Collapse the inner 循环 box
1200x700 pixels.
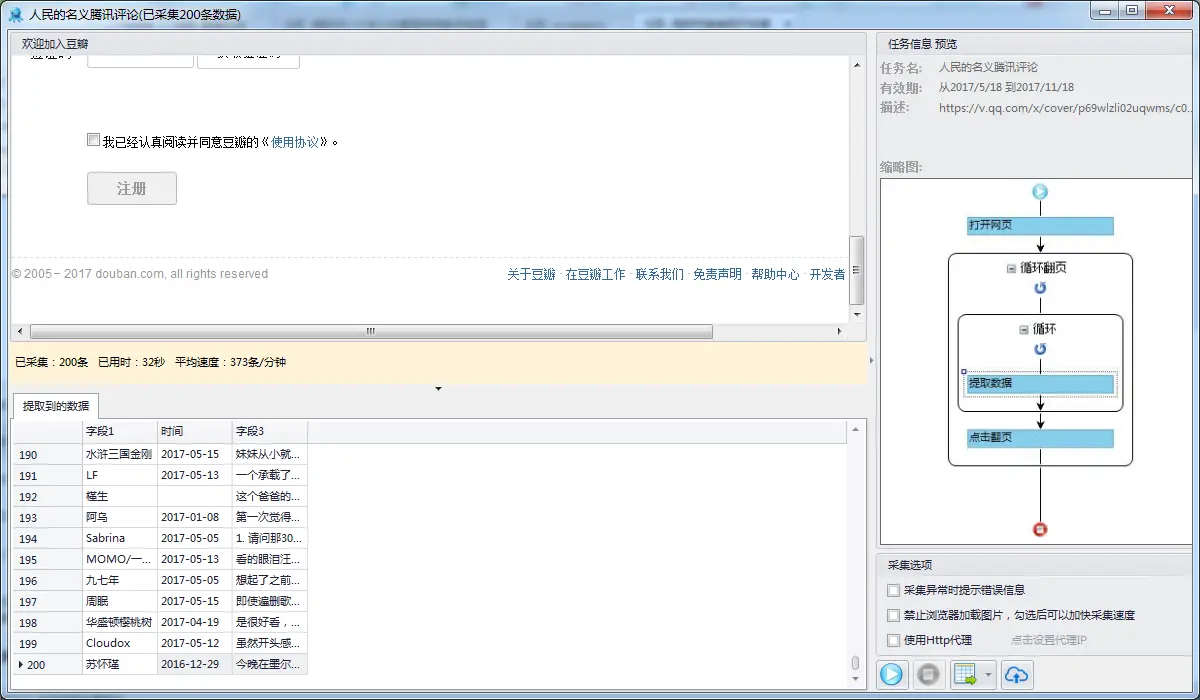1023,329
